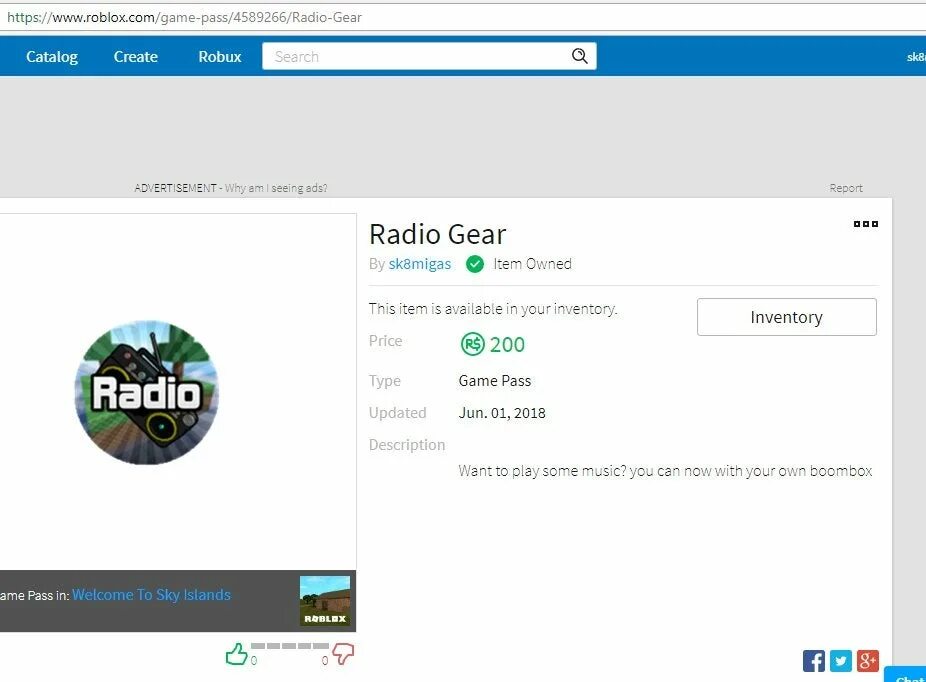
Task: Click the Radio Gear title
Action: [x=438, y=234]
